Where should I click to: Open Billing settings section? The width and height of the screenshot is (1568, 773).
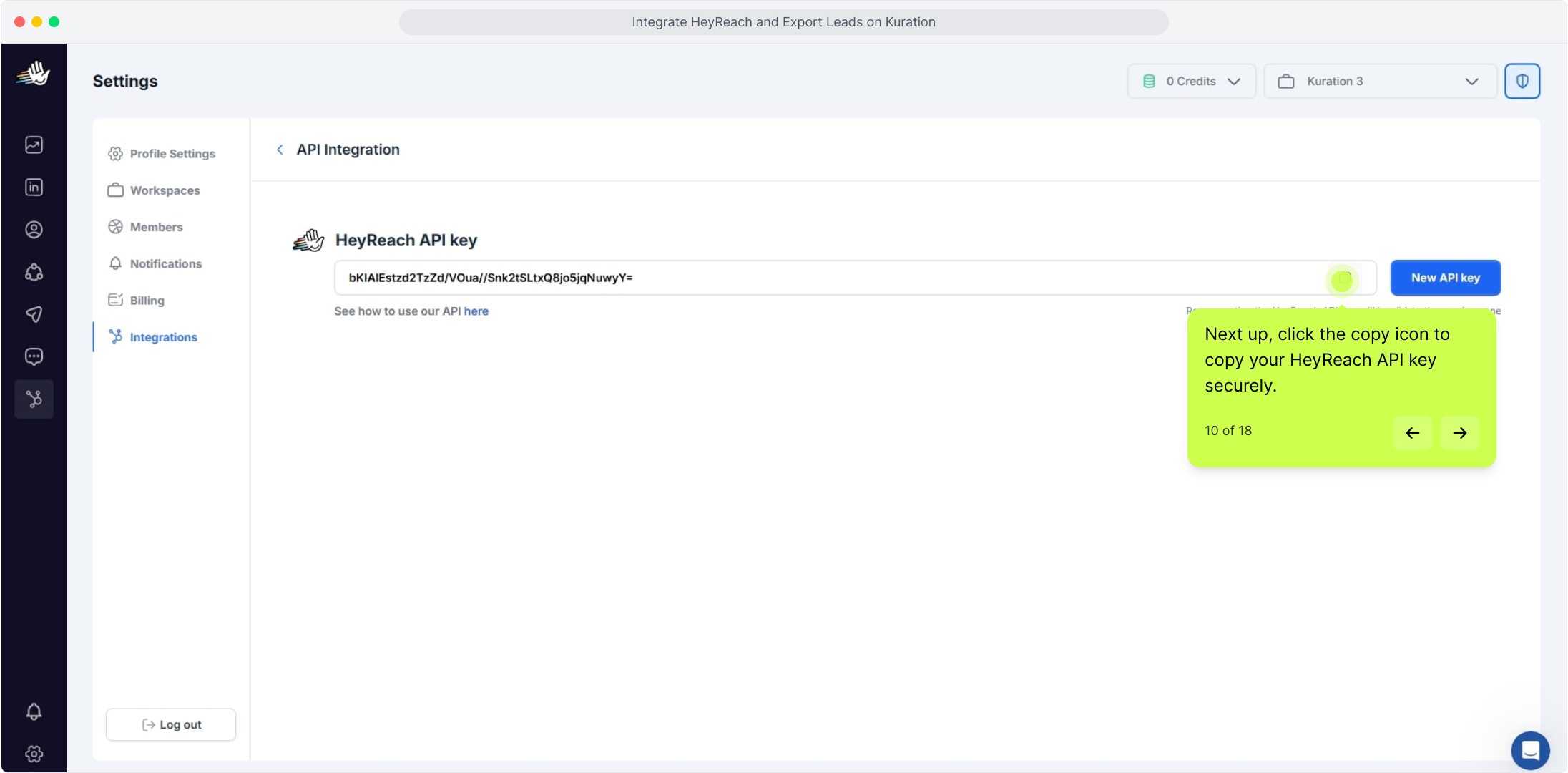point(136,300)
